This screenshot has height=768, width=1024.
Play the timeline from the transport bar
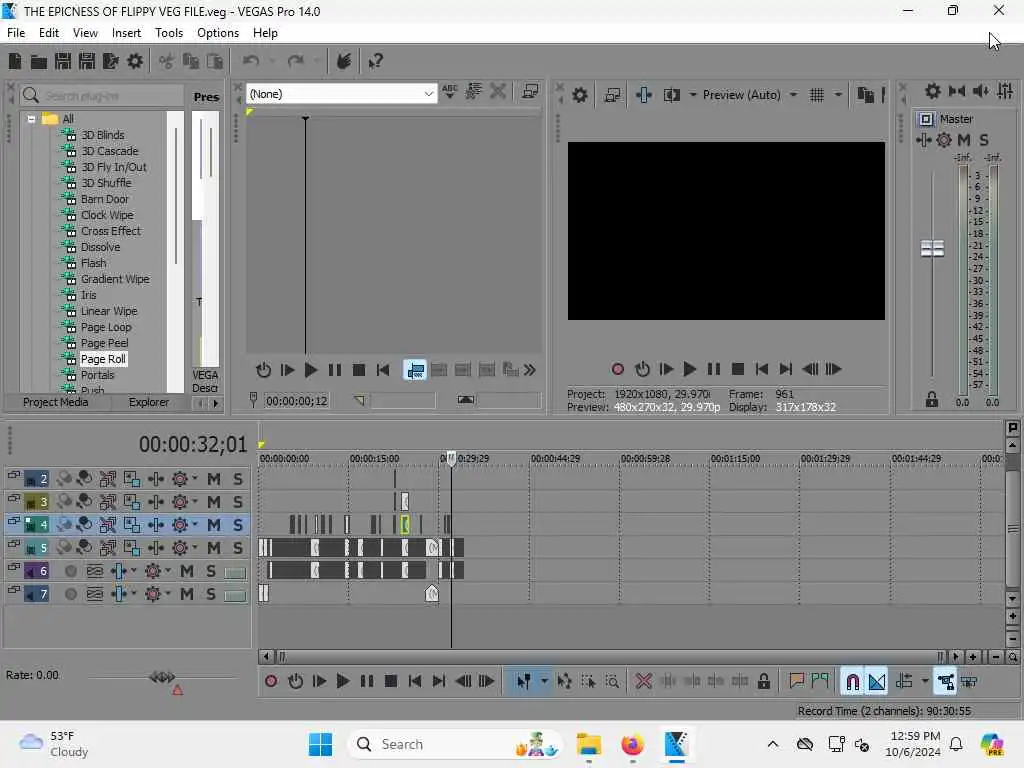tap(342, 681)
